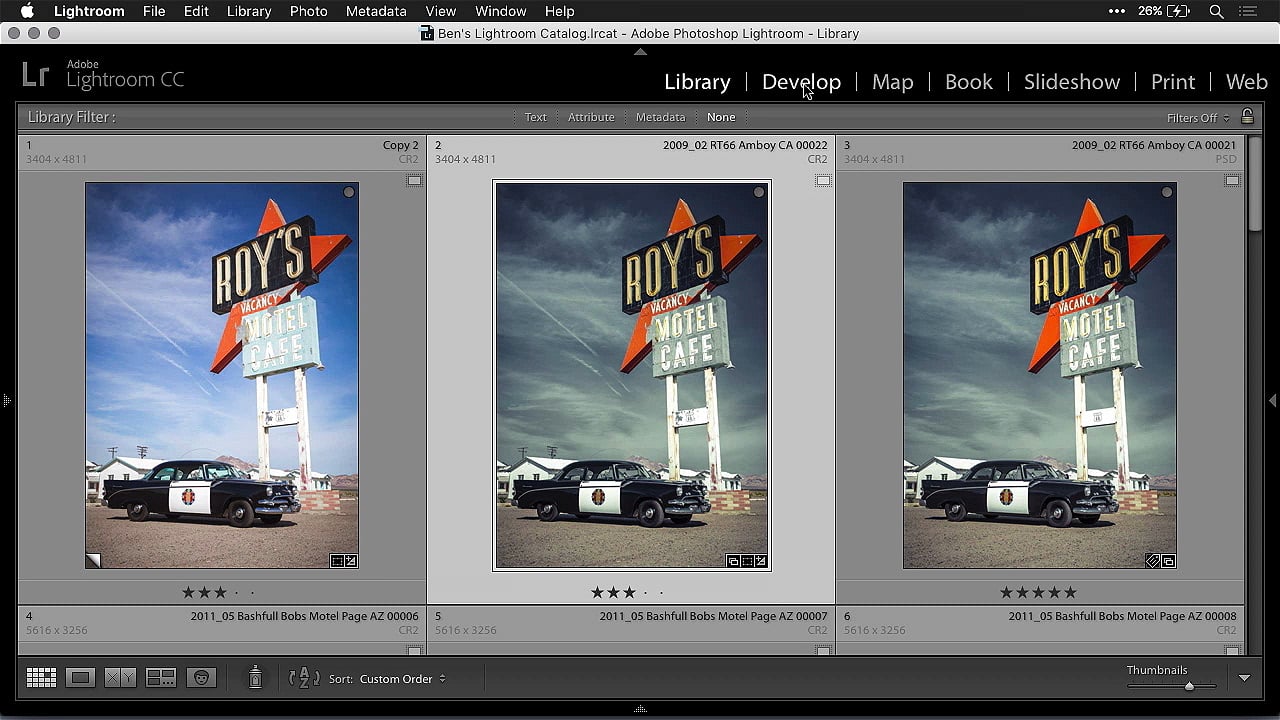Screen dimensions: 1280x720
Task: Toggle flag on Copy 2 thumbnail
Action: [414, 181]
